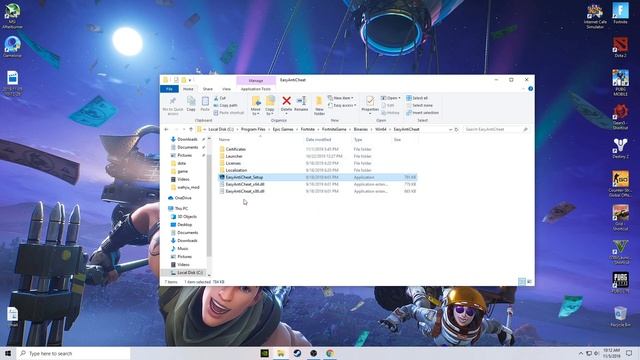Click Epic Games in the address bar

click(x=283, y=129)
